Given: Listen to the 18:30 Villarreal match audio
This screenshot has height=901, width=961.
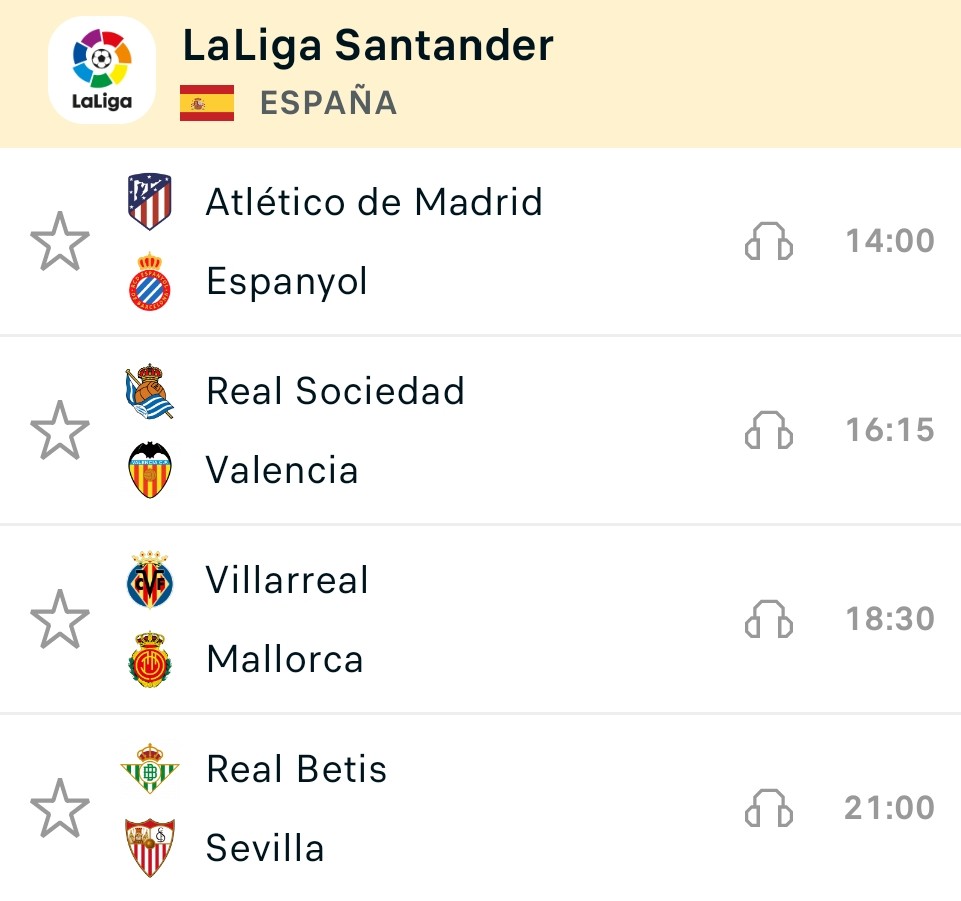Looking at the screenshot, I should [769, 619].
